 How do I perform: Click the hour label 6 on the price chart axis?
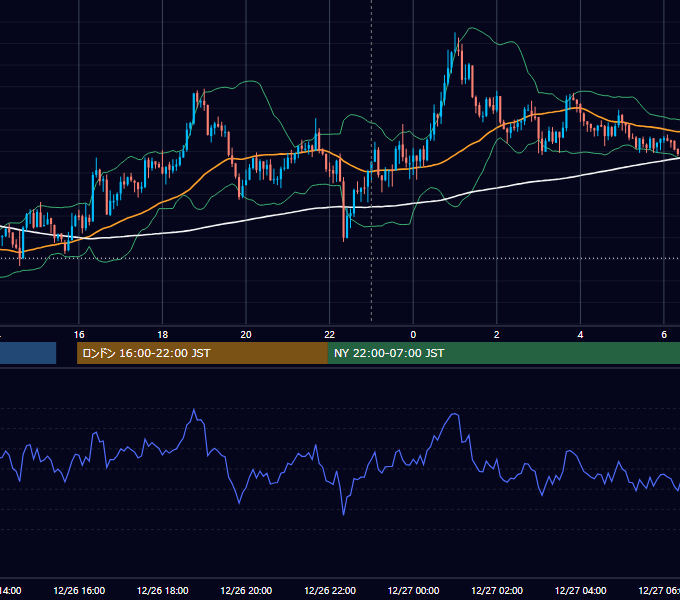click(x=664, y=335)
